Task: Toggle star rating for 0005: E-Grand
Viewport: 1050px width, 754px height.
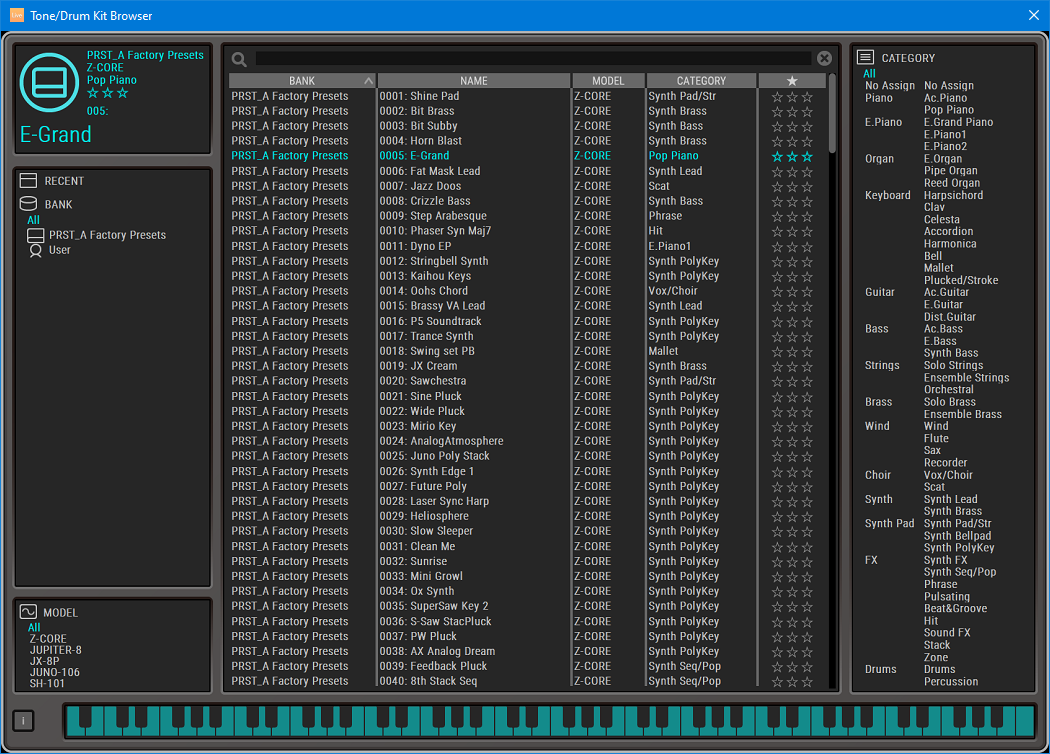Action: 792,156
